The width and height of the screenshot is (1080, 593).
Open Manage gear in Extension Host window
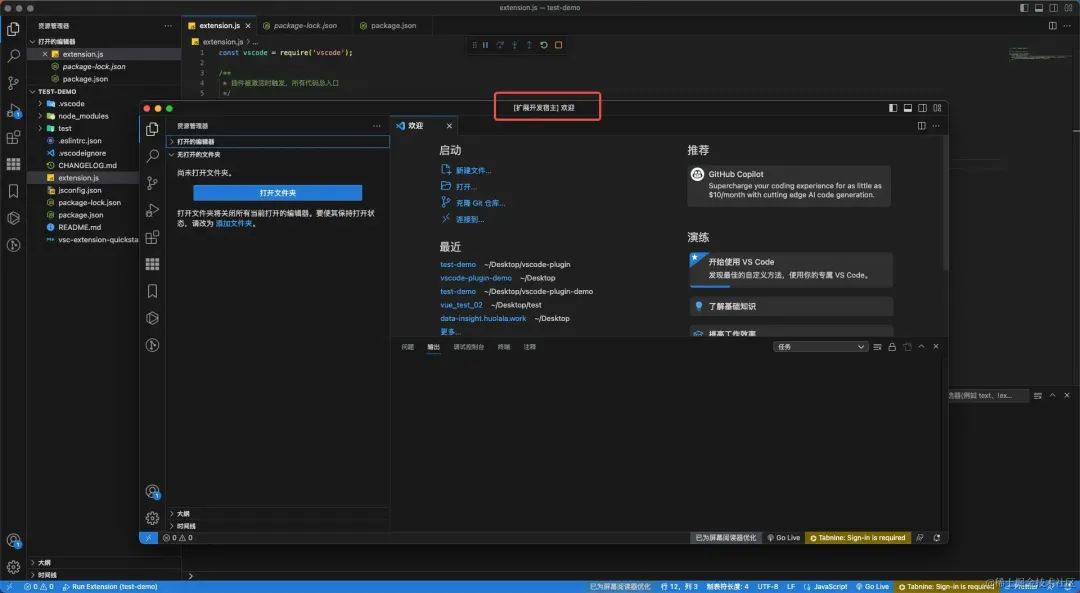click(x=152, y=518)
